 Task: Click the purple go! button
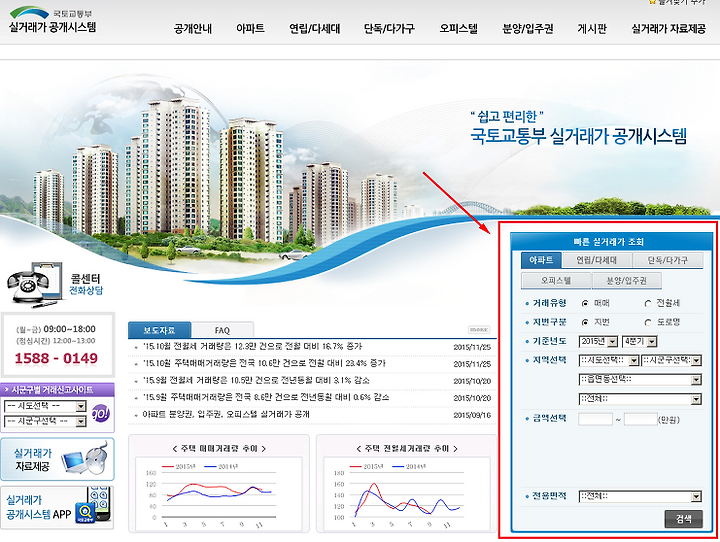[x=101, y=414]
